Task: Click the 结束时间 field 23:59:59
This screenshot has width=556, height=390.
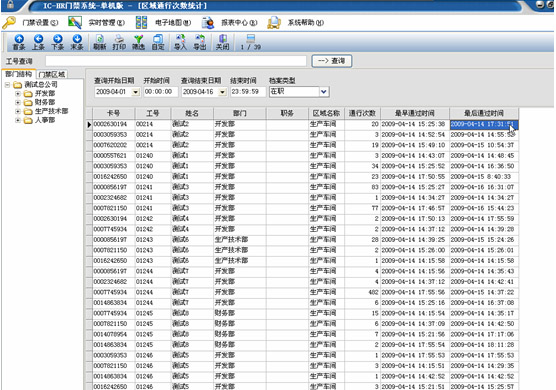Action: pyautogui.click(x=248, y=92)
